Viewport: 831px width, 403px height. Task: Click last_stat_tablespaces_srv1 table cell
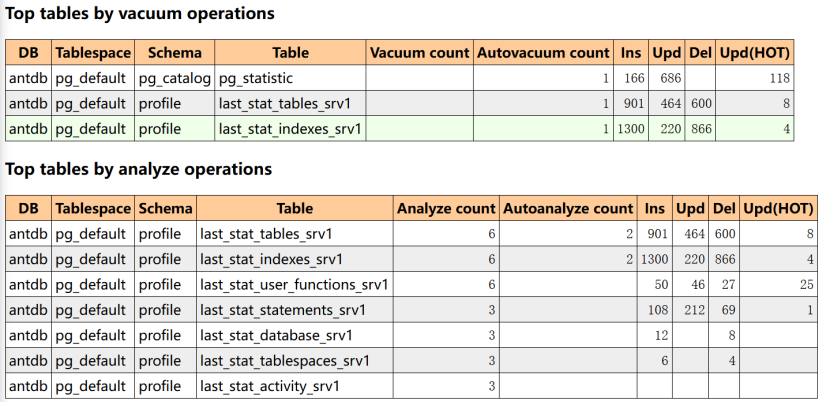[285, 360]
